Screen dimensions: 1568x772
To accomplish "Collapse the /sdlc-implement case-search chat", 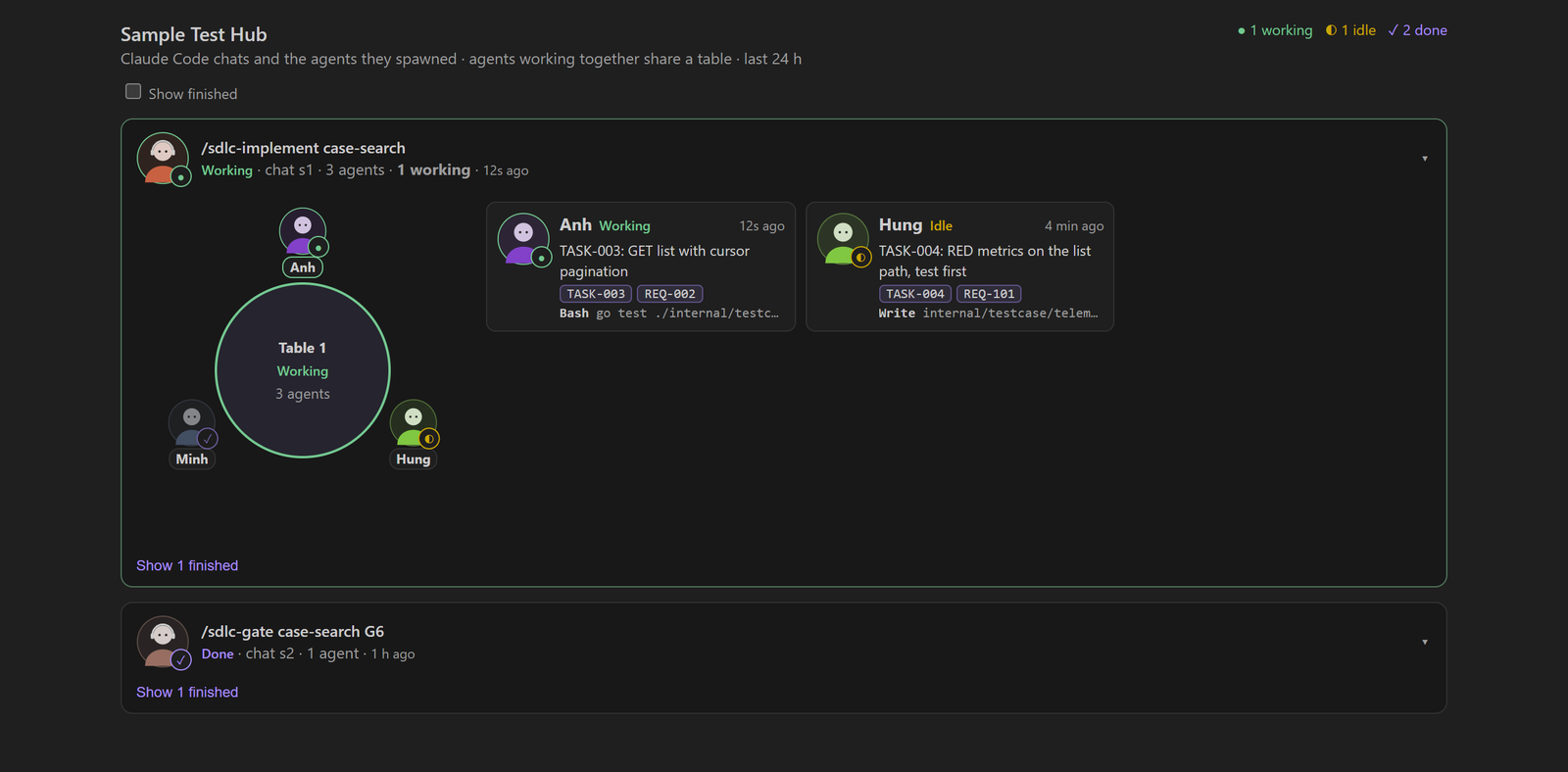I will (x=1425, y=159).
